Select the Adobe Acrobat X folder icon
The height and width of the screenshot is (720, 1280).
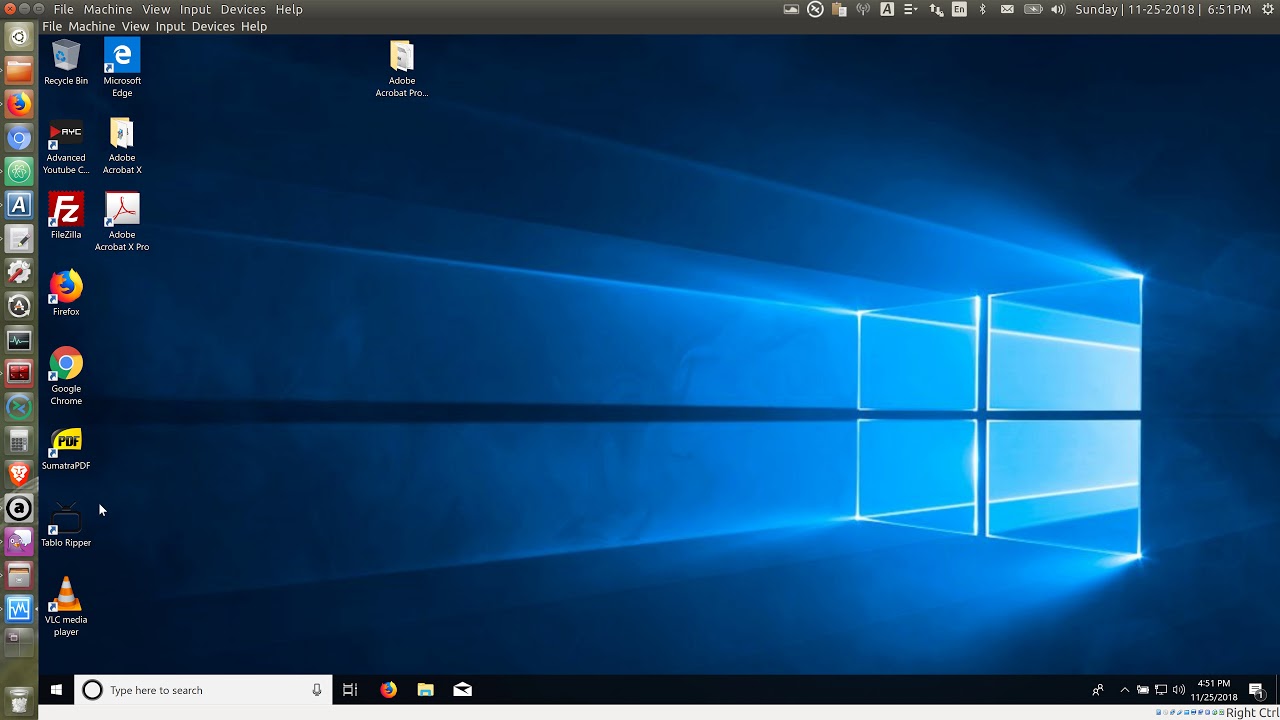pyautogui.click(x=122, y=146)
